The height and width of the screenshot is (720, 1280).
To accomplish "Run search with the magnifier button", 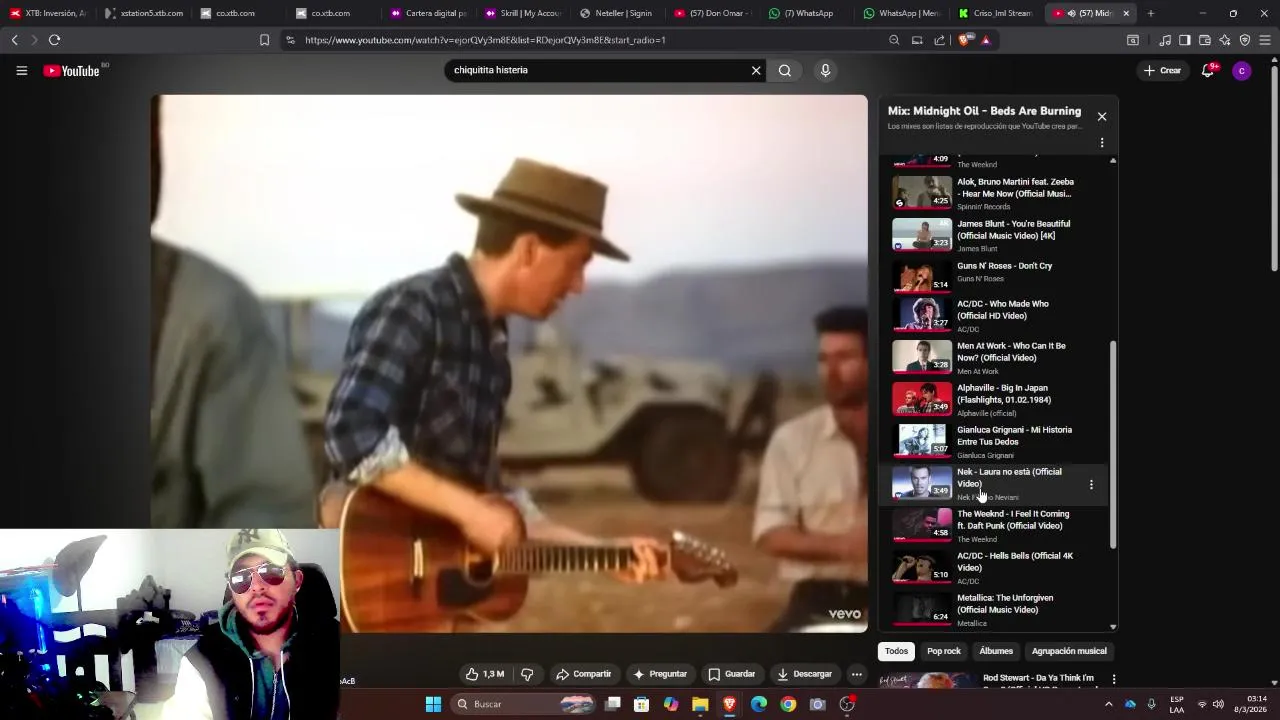I will (785, 70).
